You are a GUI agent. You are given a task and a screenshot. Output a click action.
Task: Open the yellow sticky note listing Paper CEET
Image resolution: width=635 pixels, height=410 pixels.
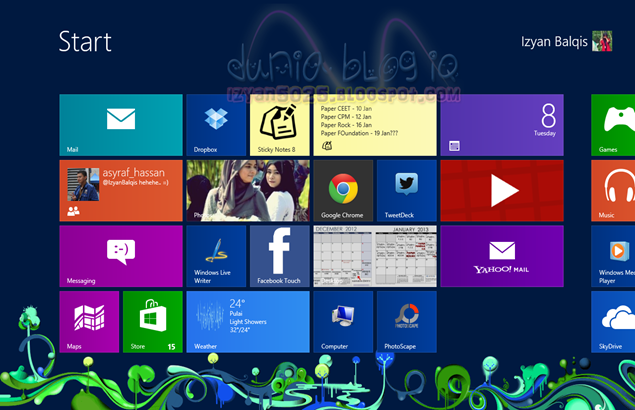[x=375, y=125]
